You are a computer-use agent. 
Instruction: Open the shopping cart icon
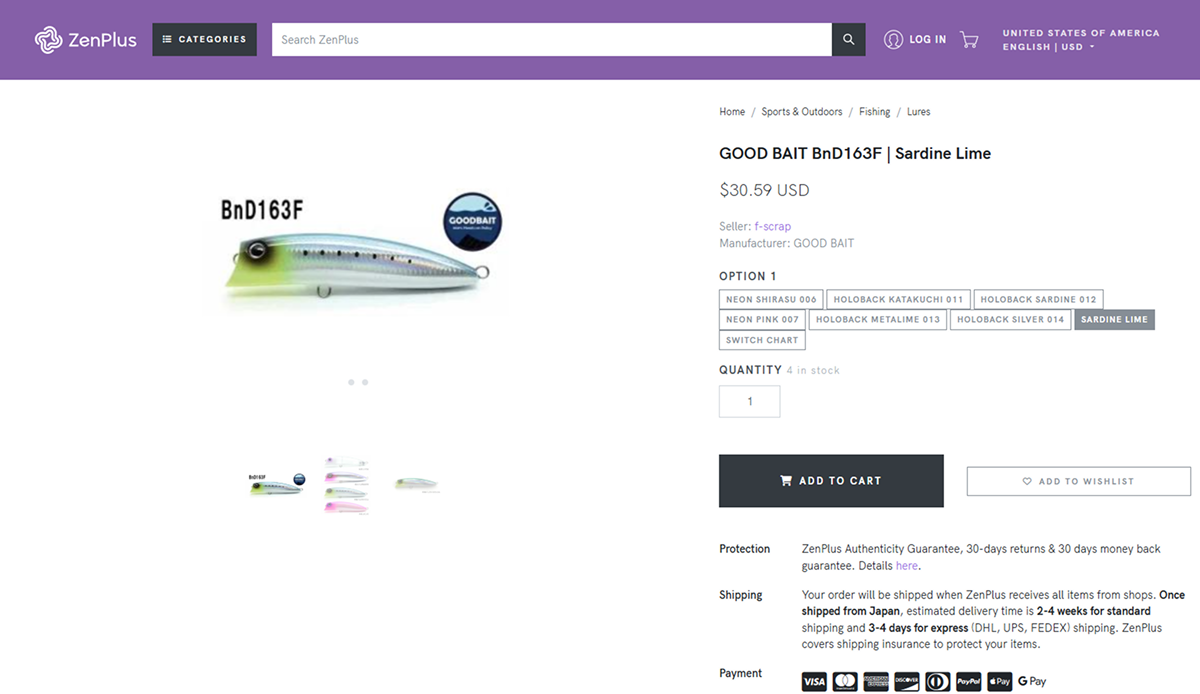point(969,40)
